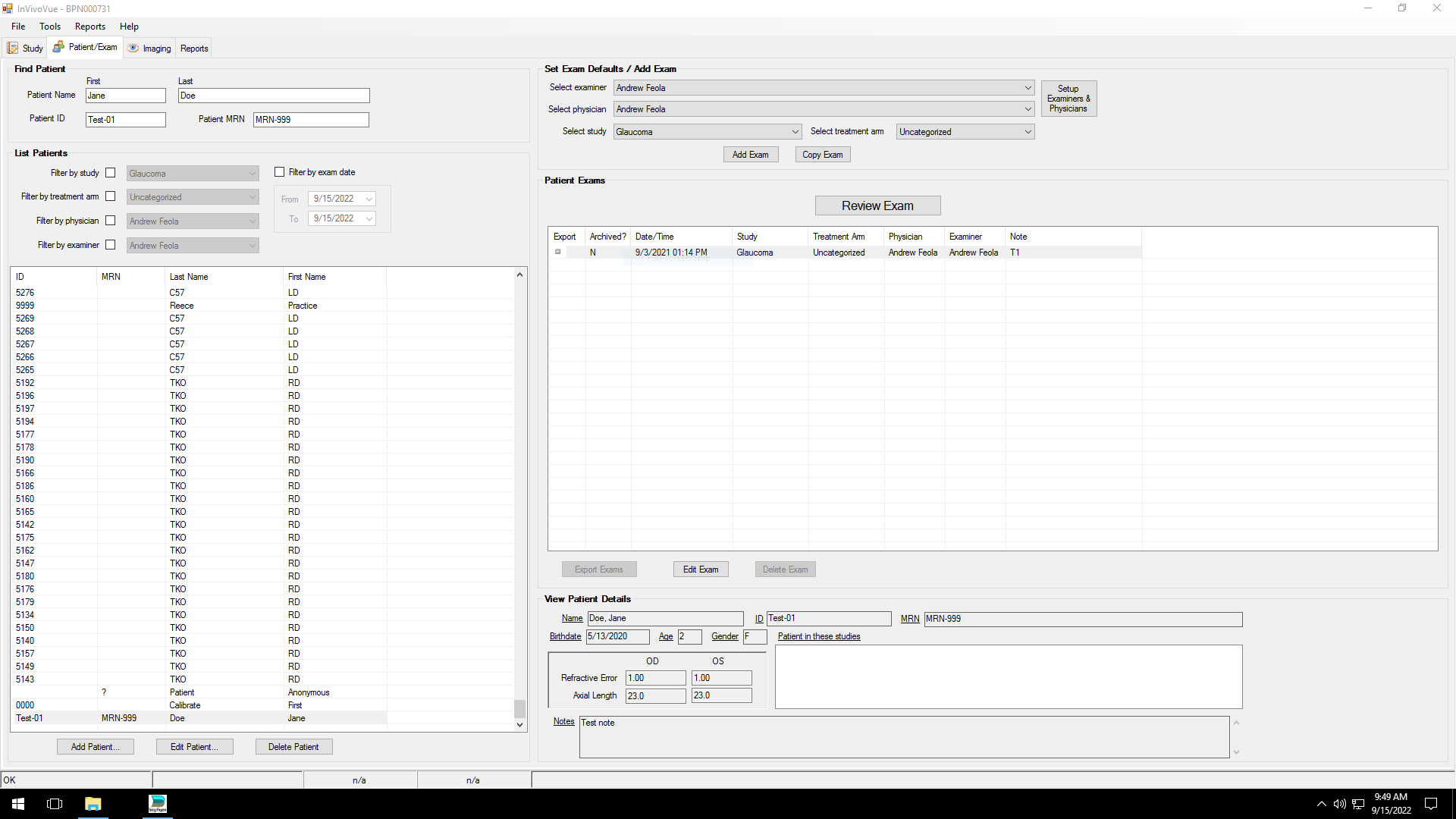The image size is (1456, 819).
Task: Click InVivoVue app icon in taskbar
Action: point(158,804)
